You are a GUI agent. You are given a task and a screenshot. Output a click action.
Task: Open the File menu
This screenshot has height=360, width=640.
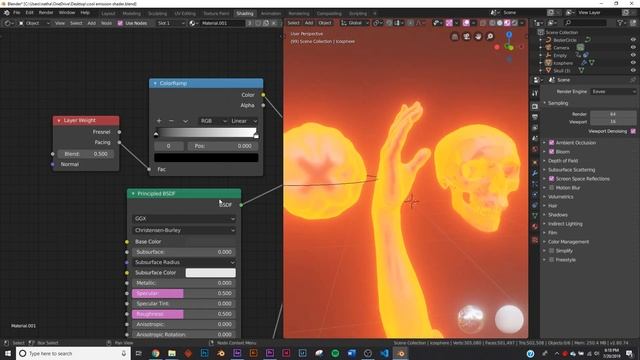(x=17, y=13)
